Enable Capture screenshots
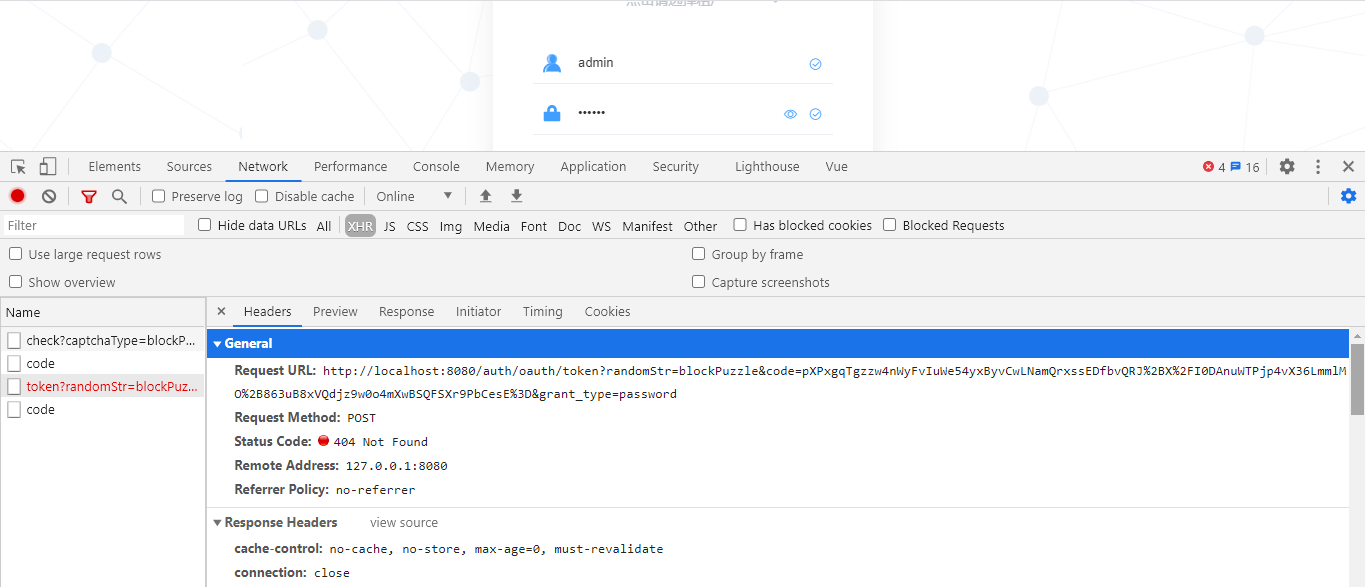Screen dimensions: 1365x587 click(698, 282)
